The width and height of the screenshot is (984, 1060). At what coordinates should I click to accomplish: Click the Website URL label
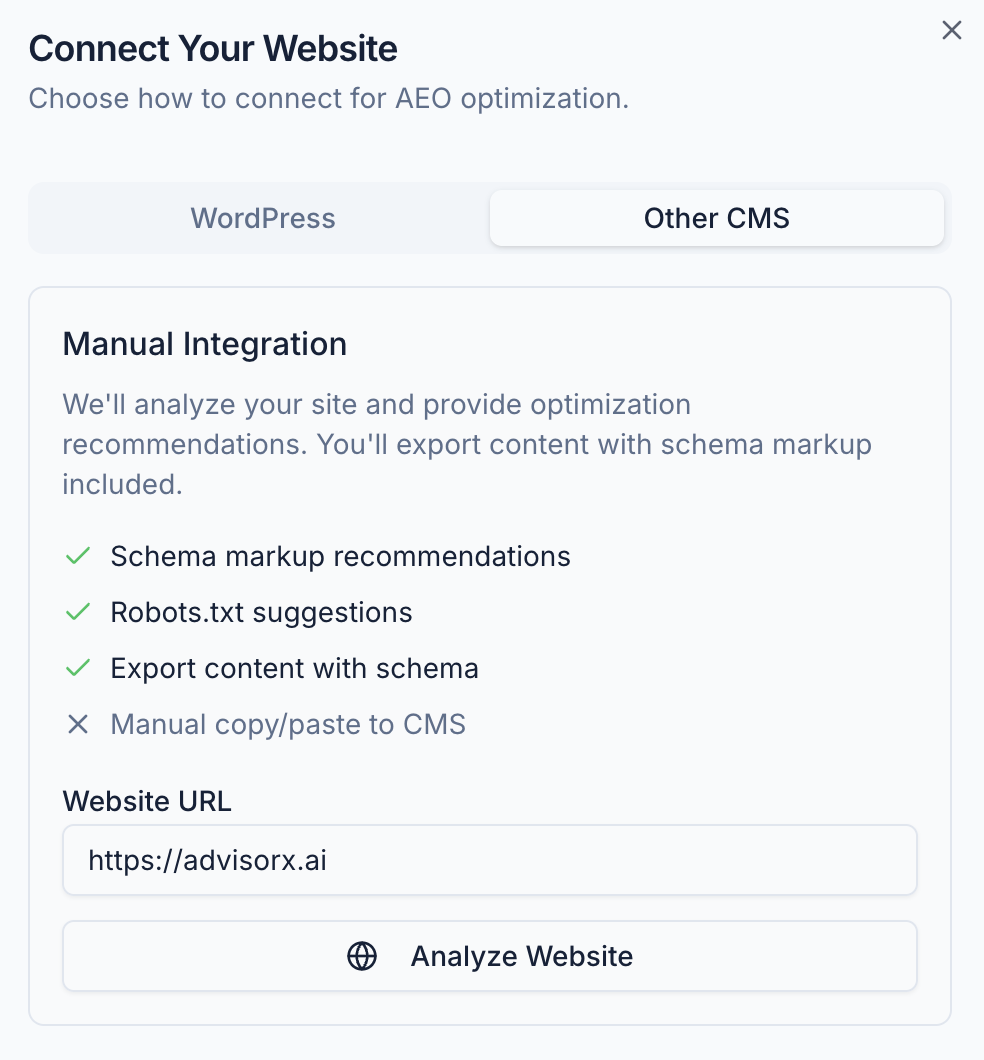[146, 801]
